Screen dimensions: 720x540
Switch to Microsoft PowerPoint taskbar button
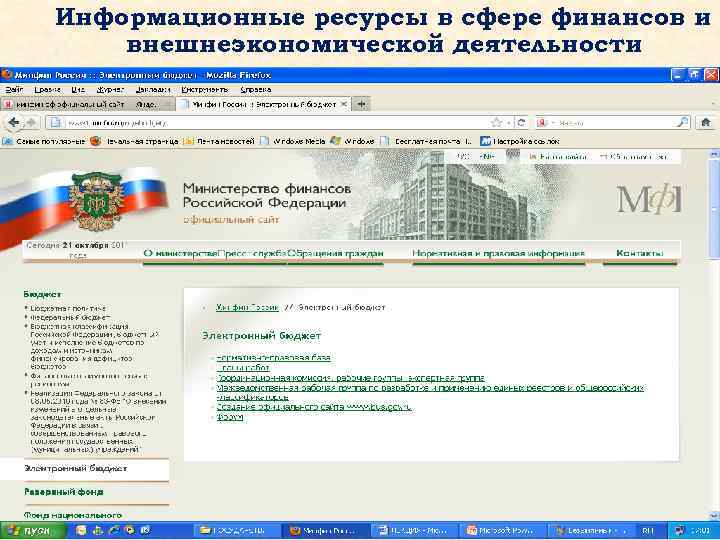pyautogui.click(x=501, y=531)
